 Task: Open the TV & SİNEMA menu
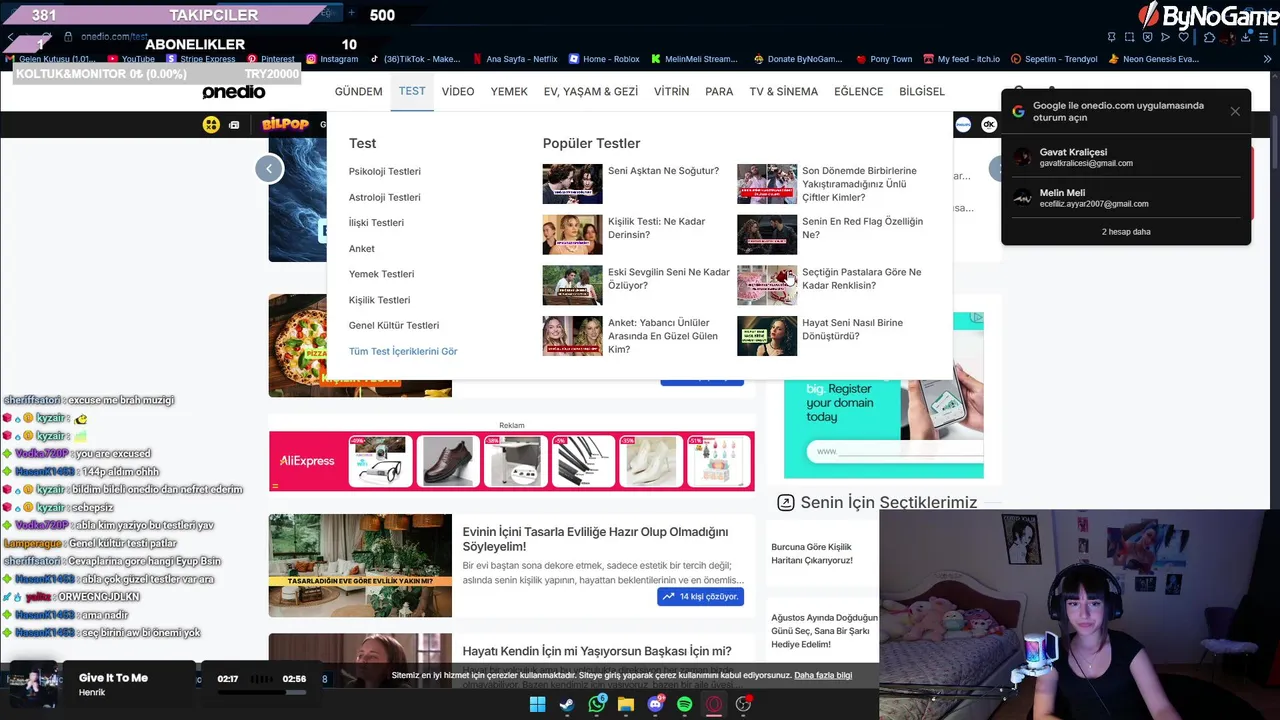click(783, 91)
